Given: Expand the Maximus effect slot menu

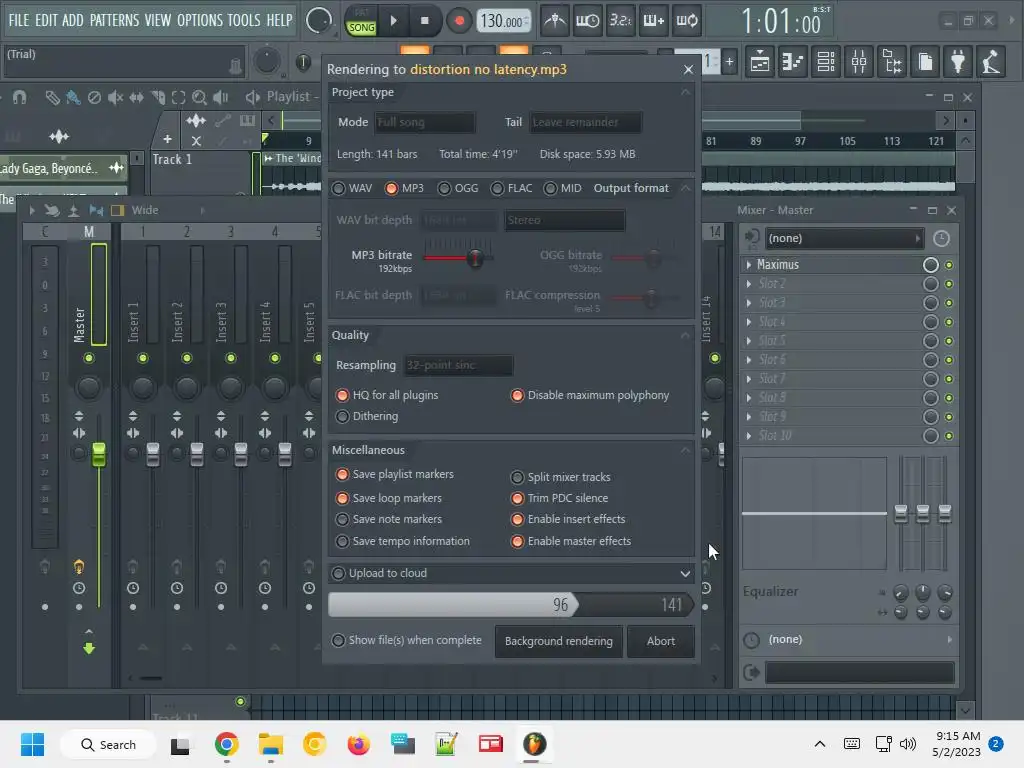Looking at the screenshot, I should (748, 264).
